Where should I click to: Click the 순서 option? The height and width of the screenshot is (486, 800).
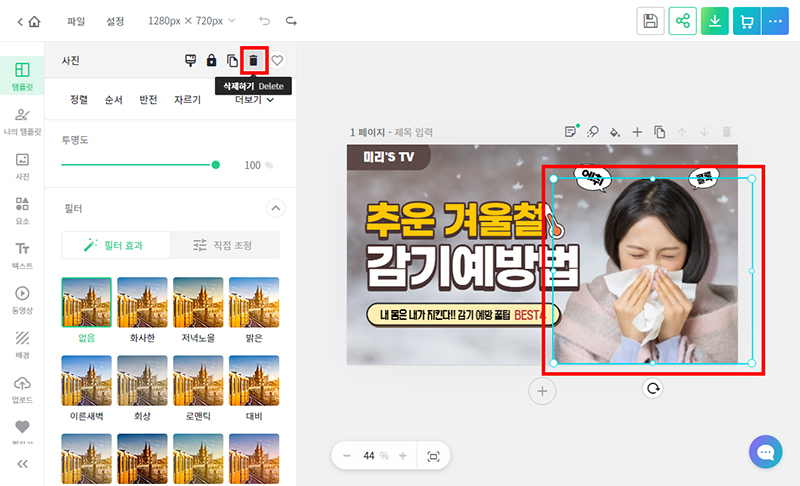point(114,99)
